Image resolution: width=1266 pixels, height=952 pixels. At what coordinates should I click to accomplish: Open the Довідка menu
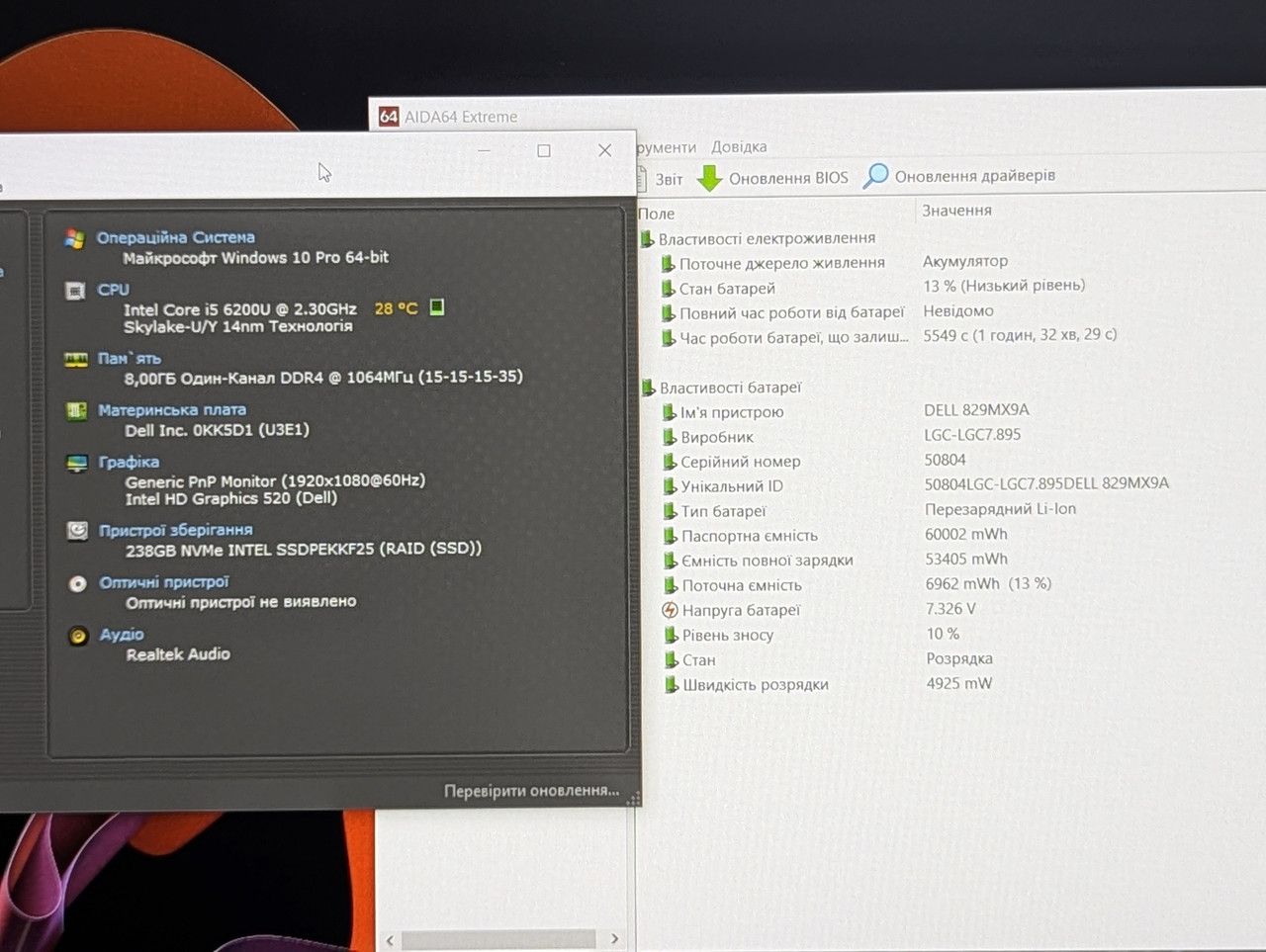click(739, 146)
